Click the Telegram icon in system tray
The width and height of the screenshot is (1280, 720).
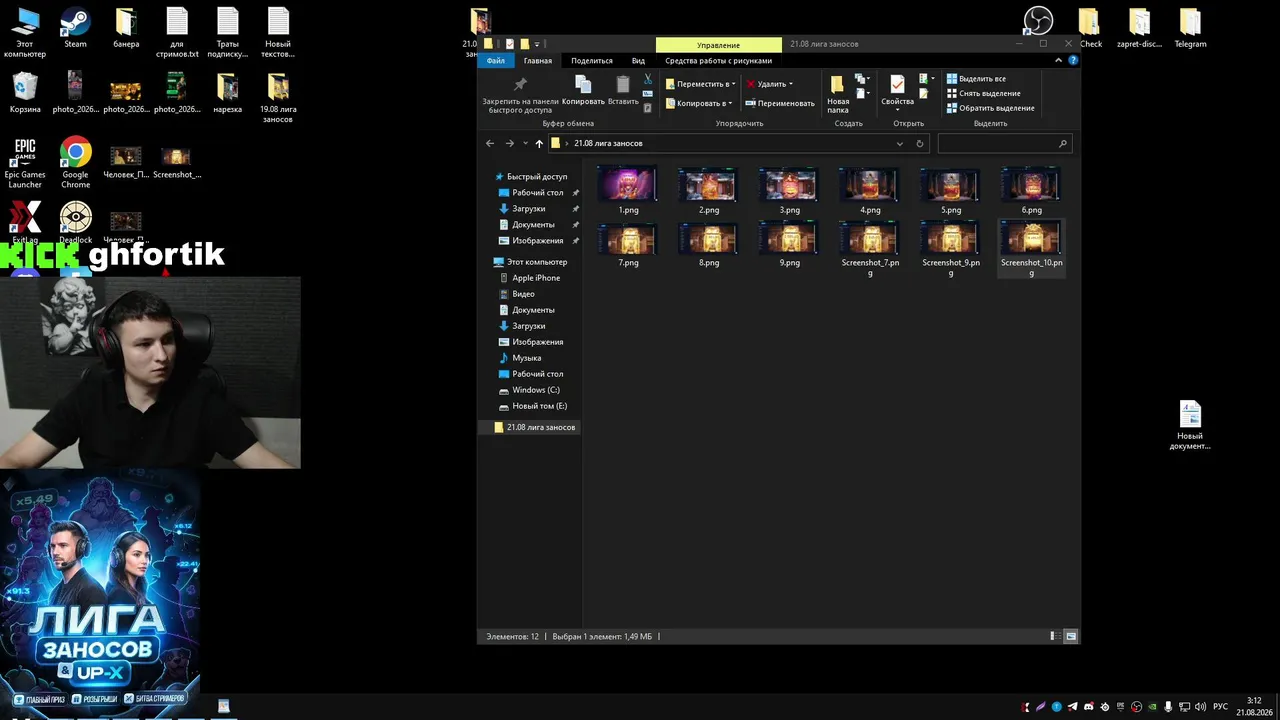pos(1073,707)
